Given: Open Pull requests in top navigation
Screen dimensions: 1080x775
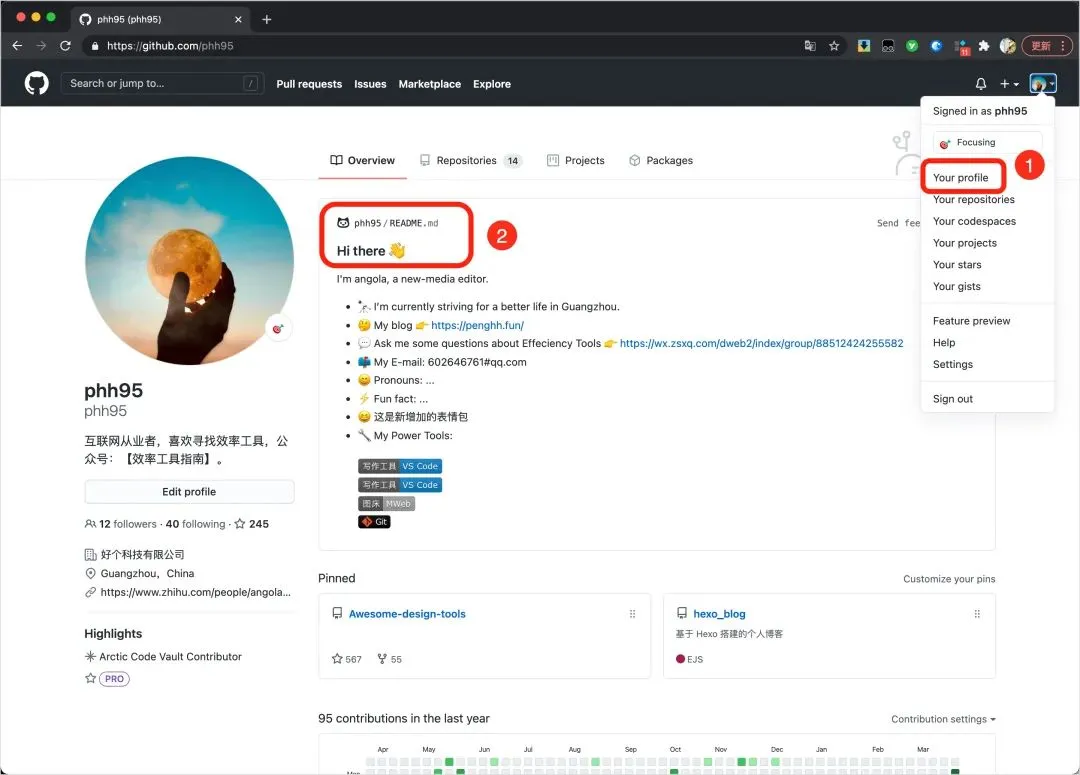Looking at the screenshot, I should click(309, 84).
